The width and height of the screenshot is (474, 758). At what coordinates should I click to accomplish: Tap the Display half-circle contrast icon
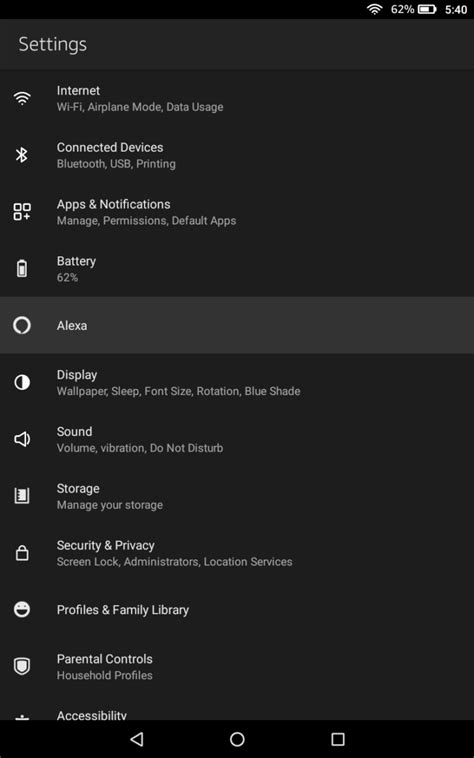(x=22, y=382)
